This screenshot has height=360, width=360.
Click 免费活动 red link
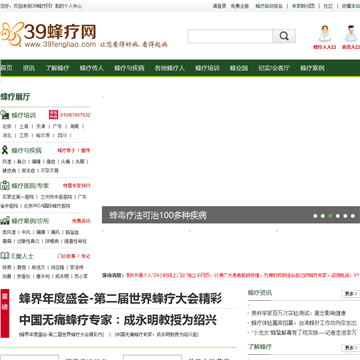tap(81, 221)
